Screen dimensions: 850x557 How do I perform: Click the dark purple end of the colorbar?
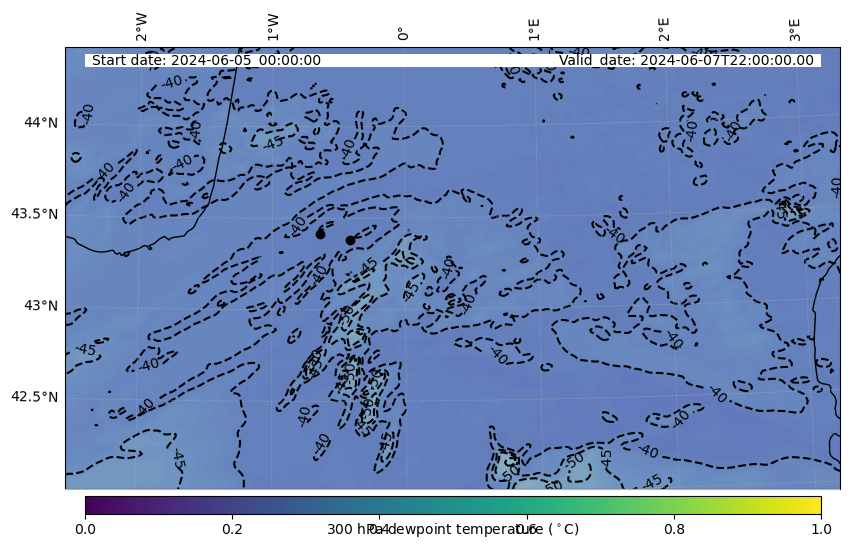91,504
